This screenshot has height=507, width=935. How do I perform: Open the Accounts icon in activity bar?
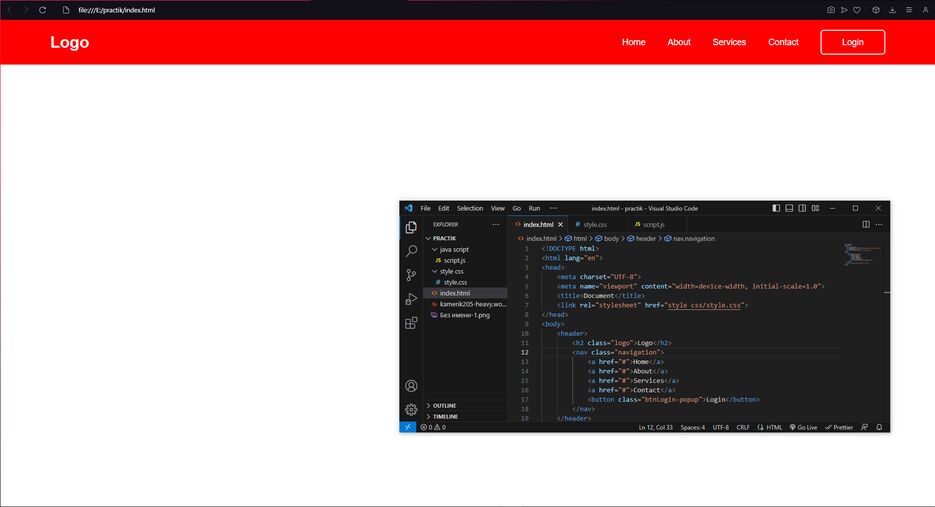pyautogui.click(x=411, y=386)
